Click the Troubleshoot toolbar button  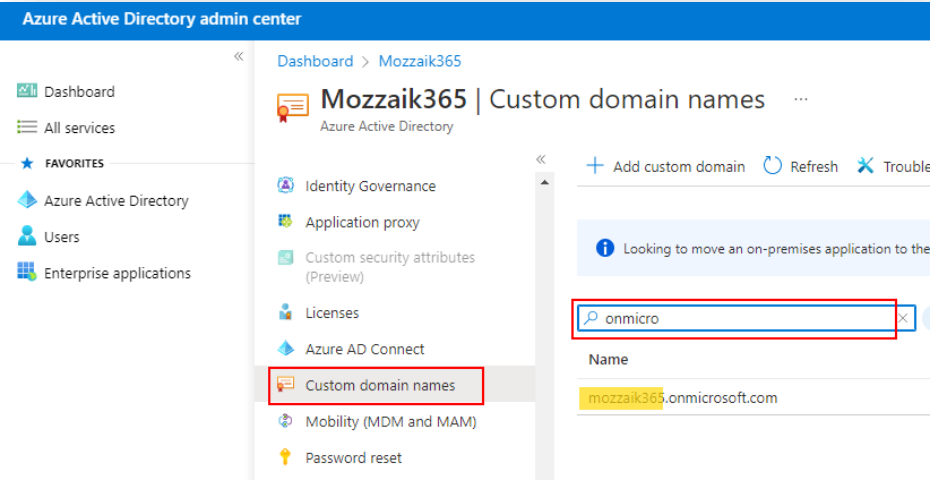[x=893, y=166]
